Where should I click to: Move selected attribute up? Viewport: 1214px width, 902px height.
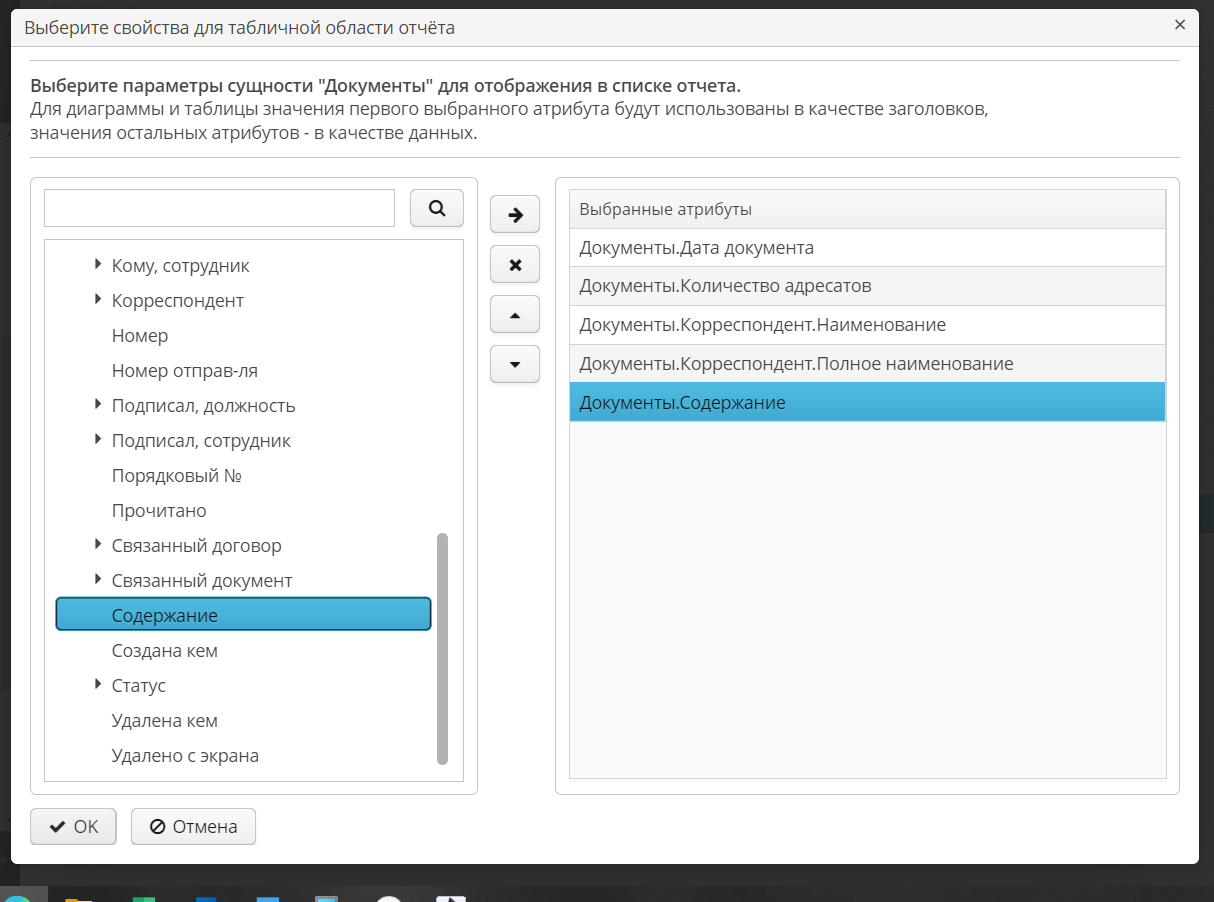(x=515, y=315)
